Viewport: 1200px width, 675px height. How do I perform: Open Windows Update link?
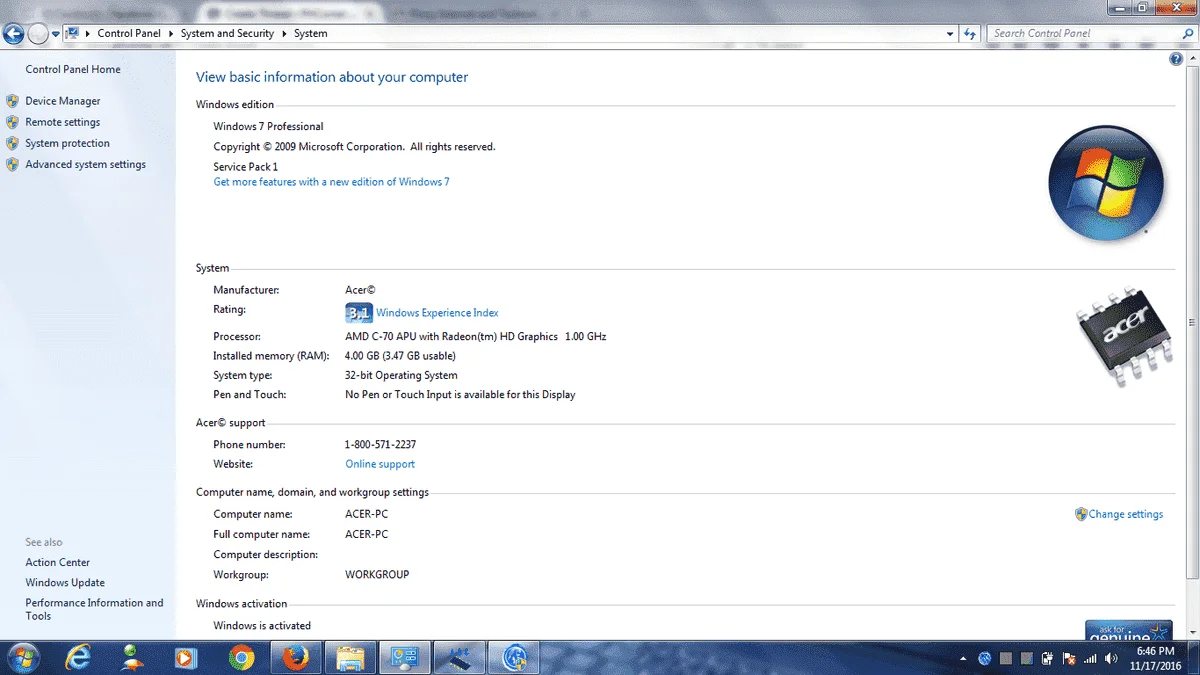tap(65, 582)
